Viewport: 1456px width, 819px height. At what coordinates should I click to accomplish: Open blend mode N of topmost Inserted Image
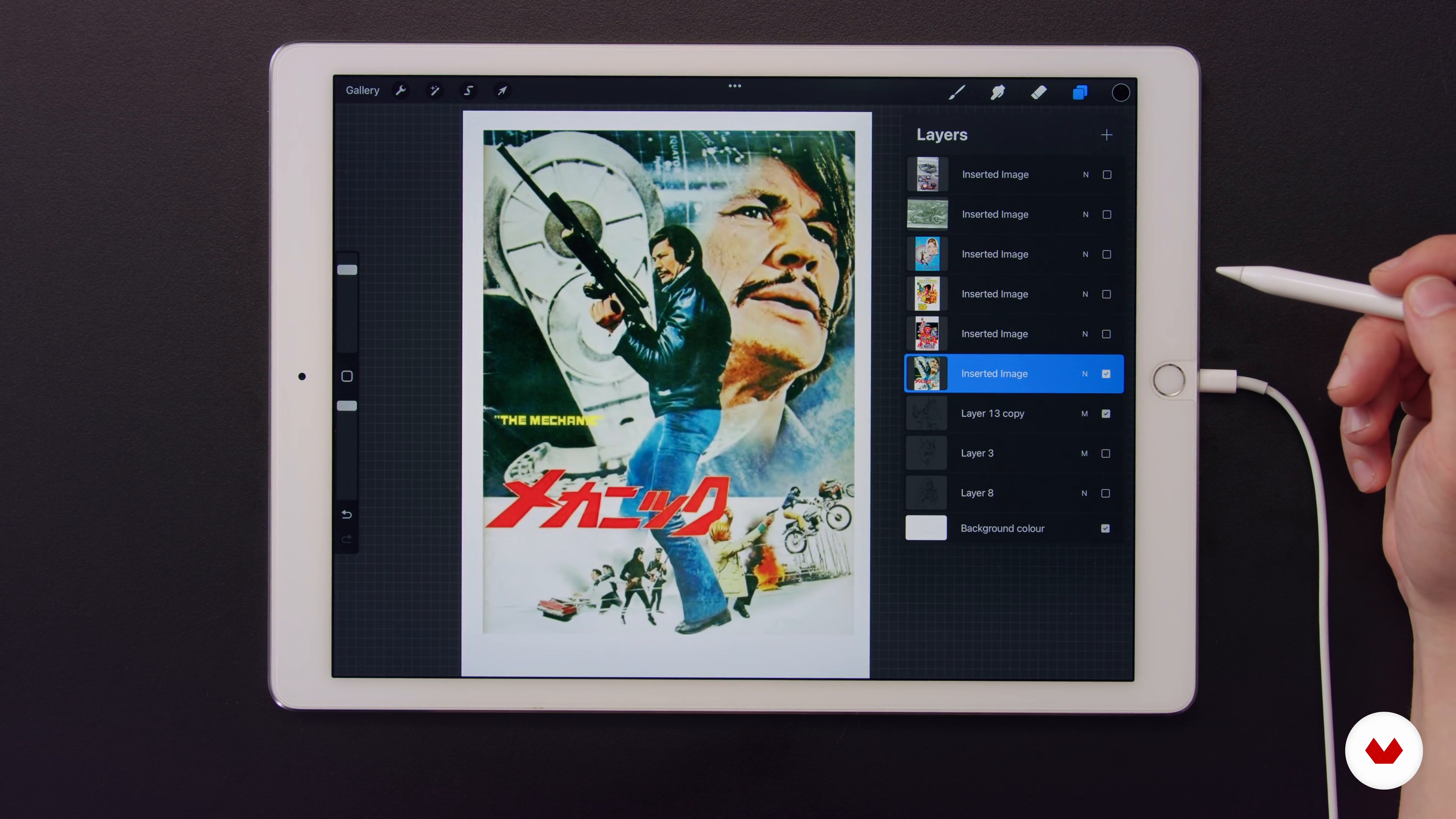(1086, 175)
